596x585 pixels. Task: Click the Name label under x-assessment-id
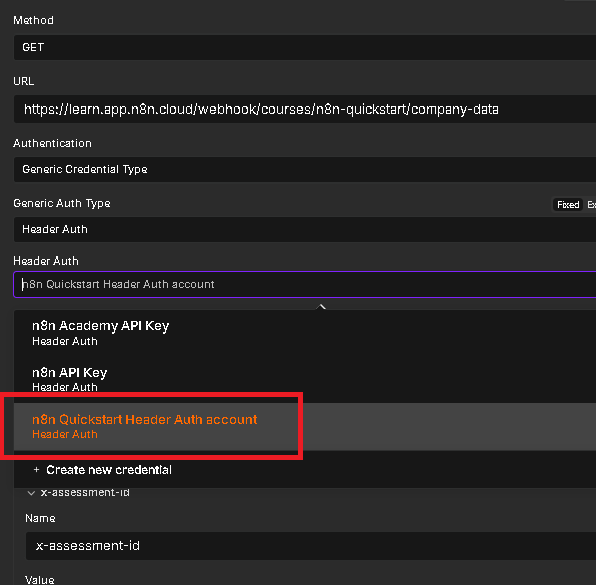[40, 518]
